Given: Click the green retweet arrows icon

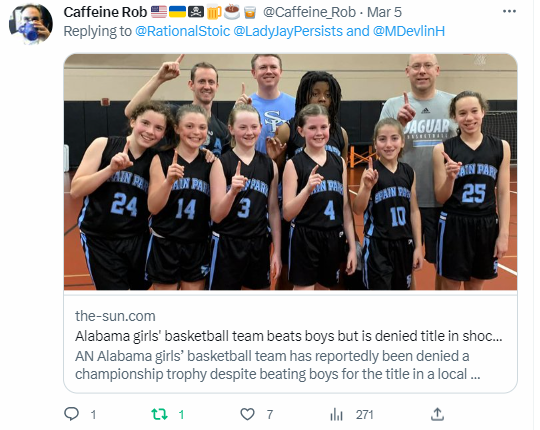Looking at the screenshot, I should [x=159, y=414].
